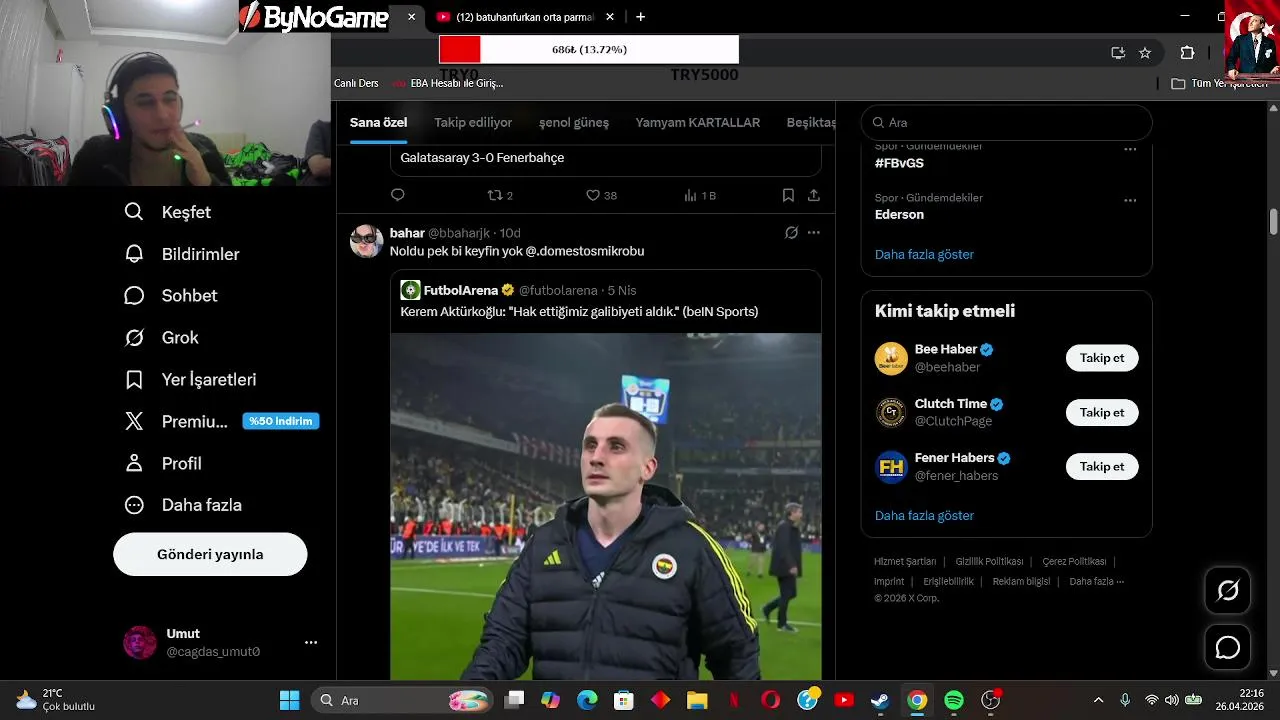Image resolution: width=1280 pixels, height=720 pixels.
Task: Click the page vertical scrollbar thumb
Action: tap(1273, 221)
